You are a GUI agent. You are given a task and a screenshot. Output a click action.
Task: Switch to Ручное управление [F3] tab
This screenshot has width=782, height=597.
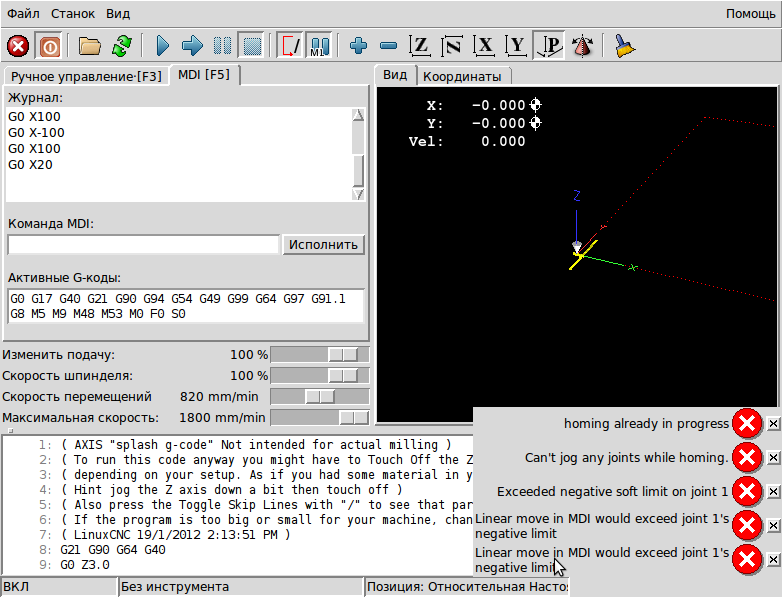[x=85, y=77]
